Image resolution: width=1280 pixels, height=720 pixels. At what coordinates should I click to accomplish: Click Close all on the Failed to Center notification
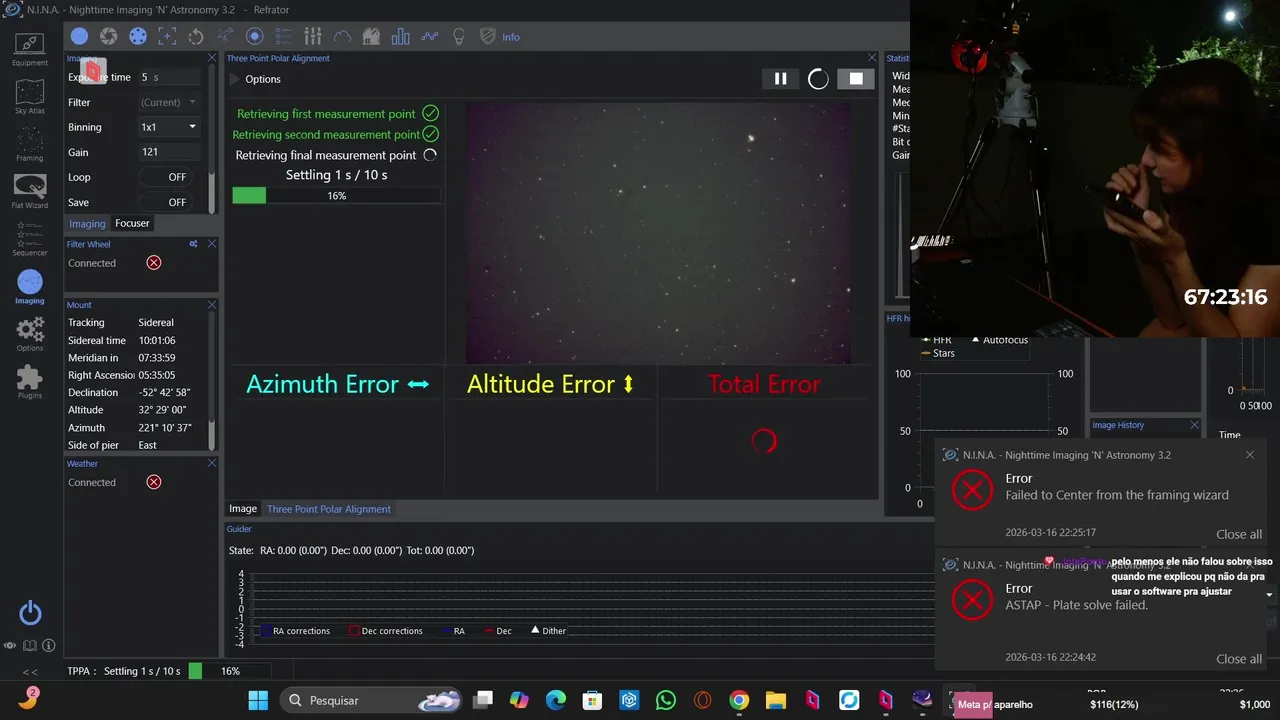[1238, 534]
